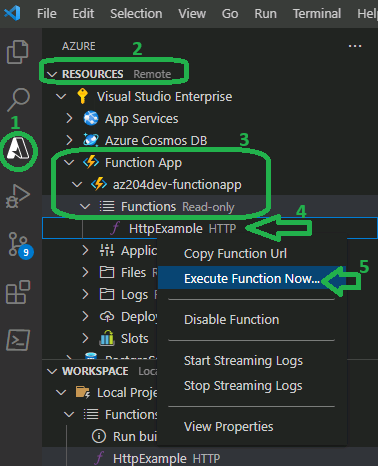This screenshot has height=466, width=378.
Task: Click the Local Project folder icon
Action: click(x=83, y=392)
